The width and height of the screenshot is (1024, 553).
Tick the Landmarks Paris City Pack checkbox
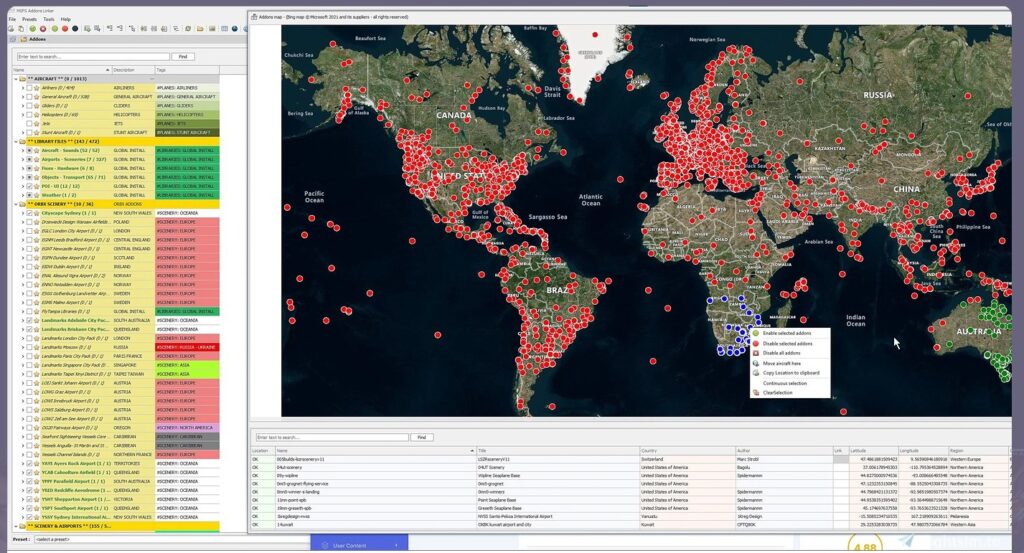point(29,356)
